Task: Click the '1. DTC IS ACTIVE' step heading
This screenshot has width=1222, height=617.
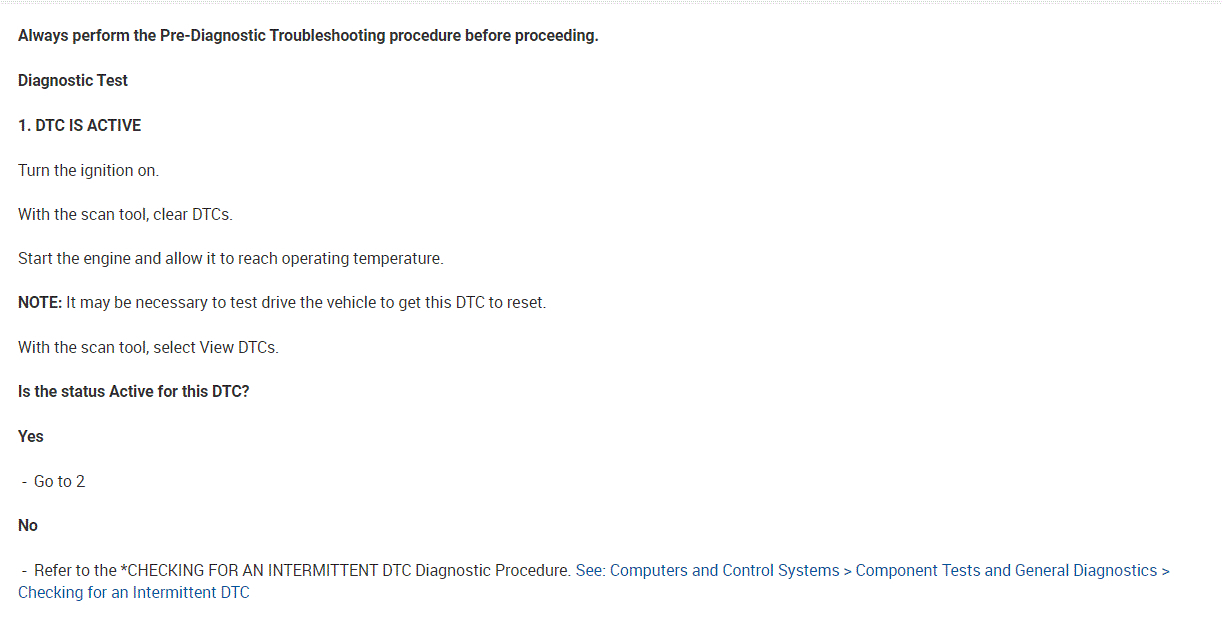Action: click(79, 125)
